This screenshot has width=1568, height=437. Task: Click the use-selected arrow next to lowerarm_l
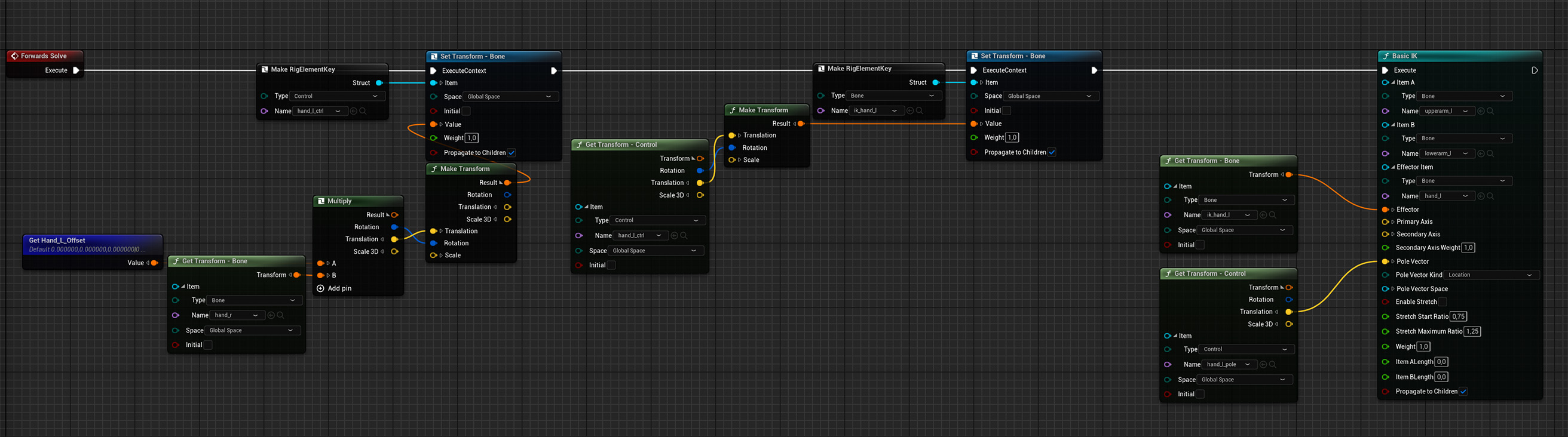pos(1481,154)
